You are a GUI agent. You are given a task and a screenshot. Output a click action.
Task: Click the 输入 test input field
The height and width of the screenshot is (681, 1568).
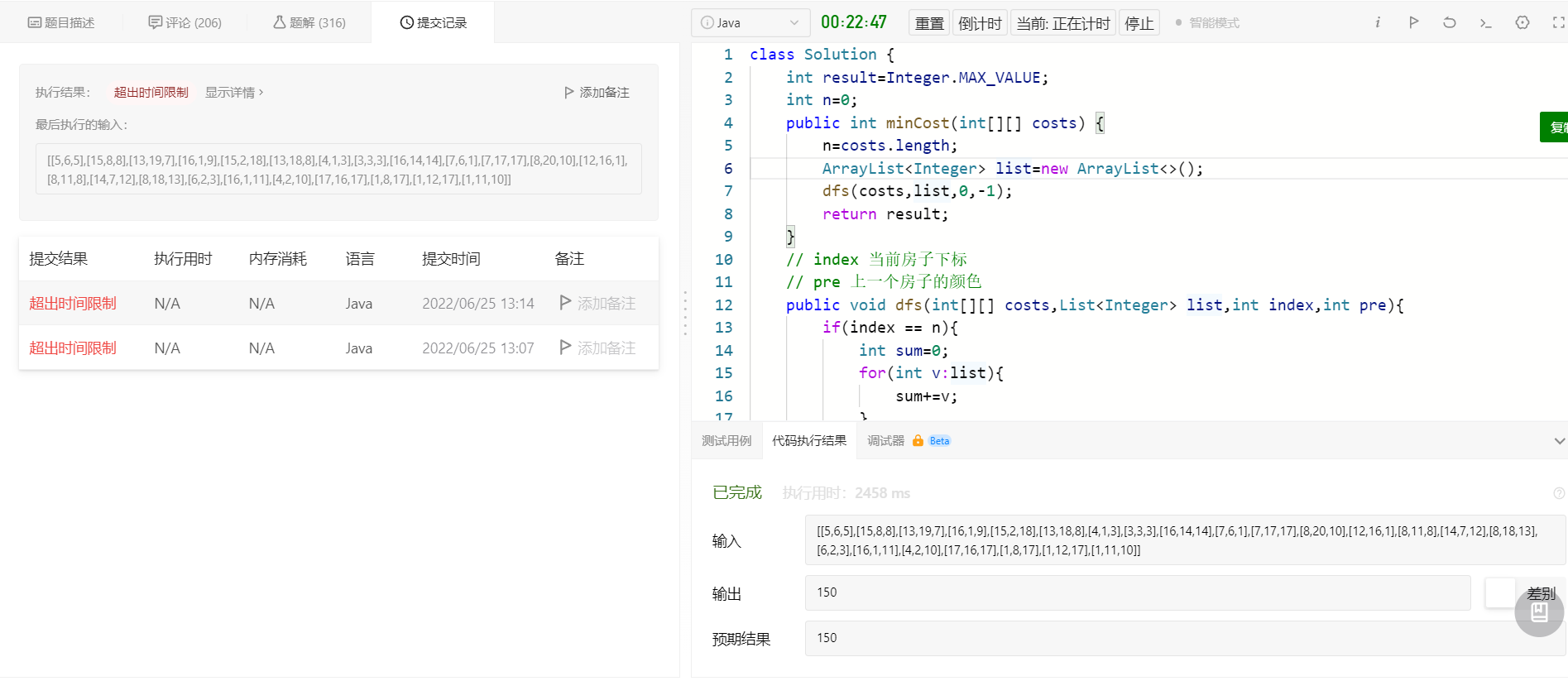click(1185, 540)
